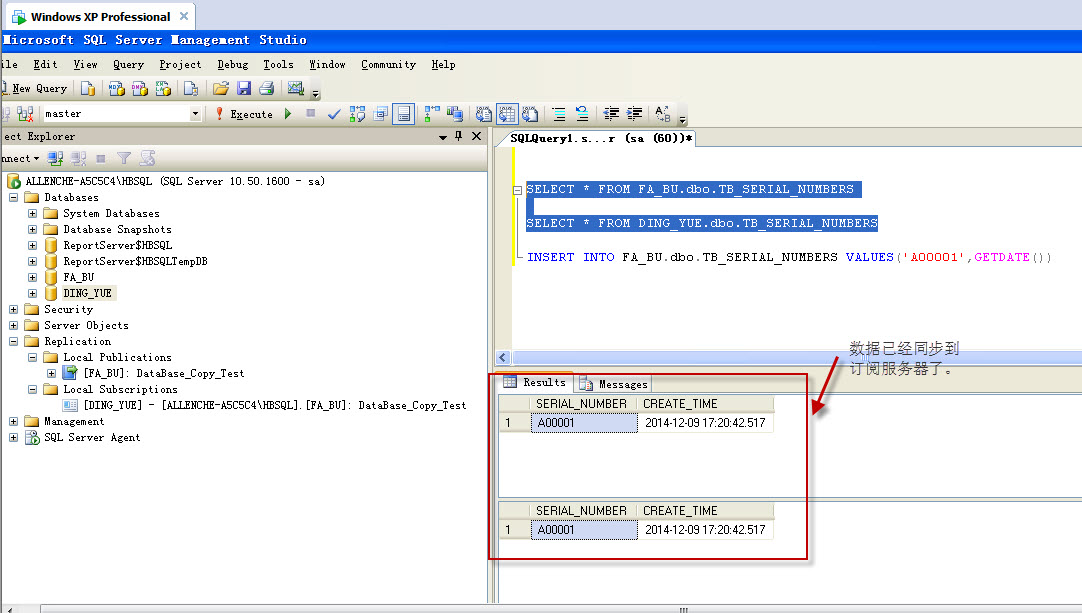The height and width of the screenshot is (613, 1082).
Task: Click the Print icon
Action: [x=267, y=88]
